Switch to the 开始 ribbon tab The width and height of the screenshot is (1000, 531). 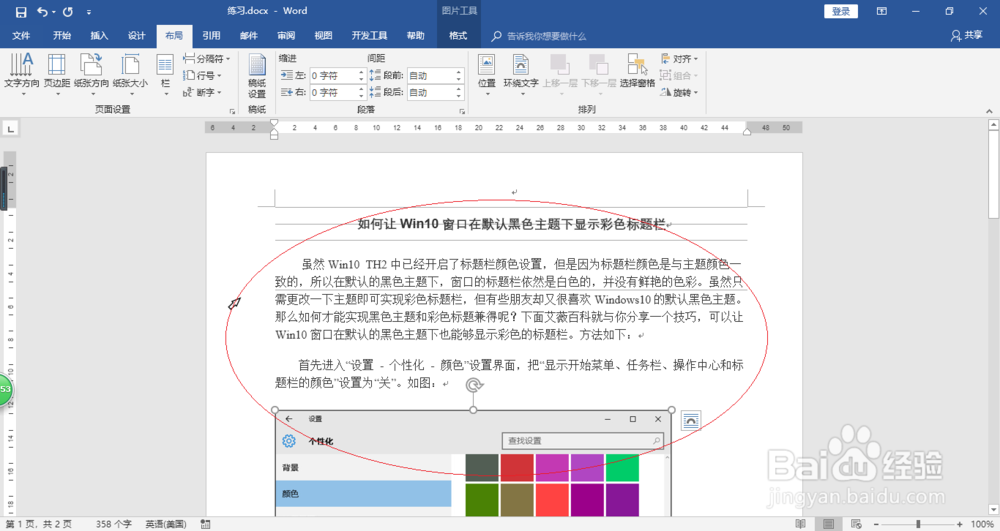tap(62, 36)
